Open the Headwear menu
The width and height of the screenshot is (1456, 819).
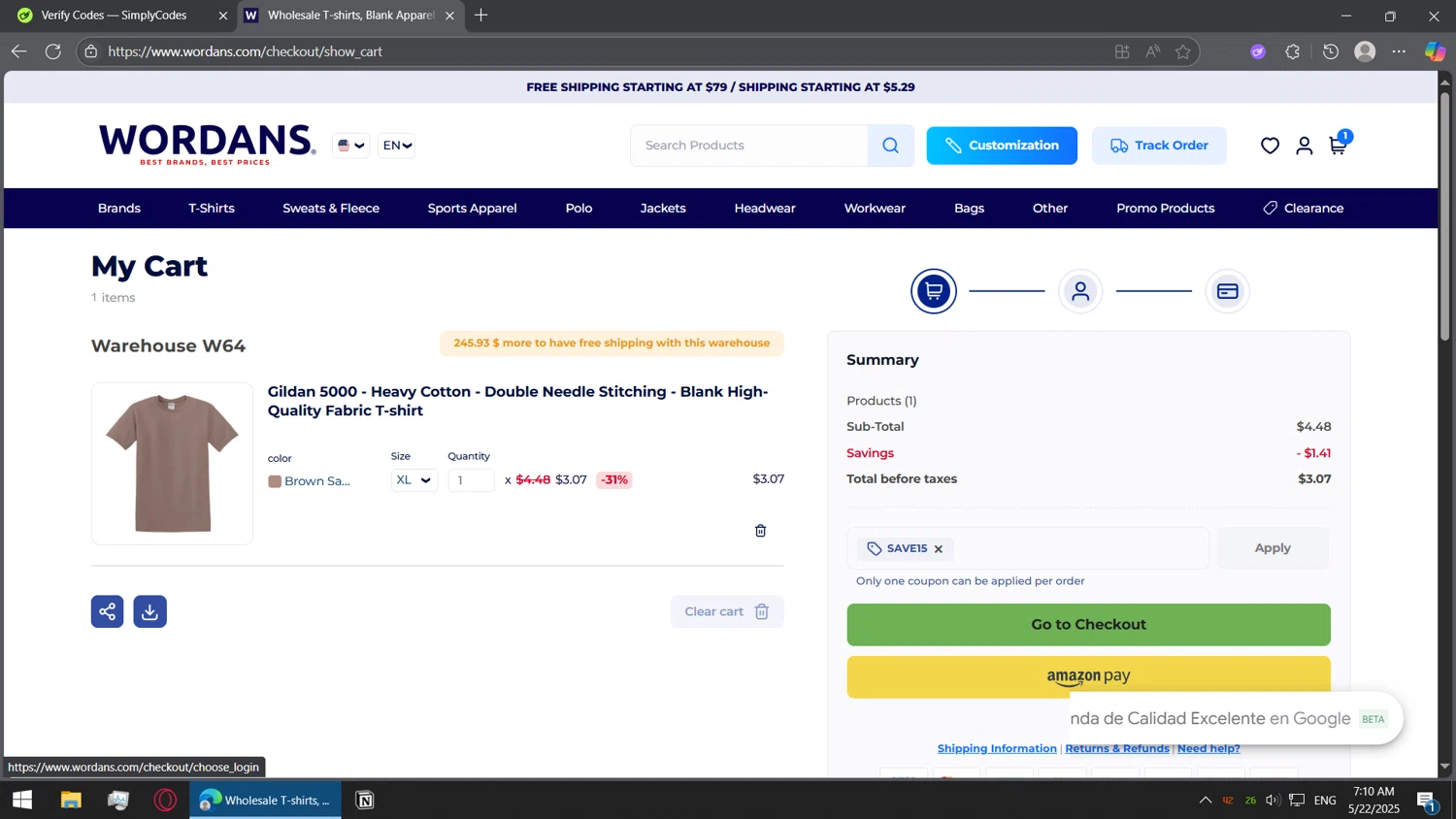pos(765,209)
